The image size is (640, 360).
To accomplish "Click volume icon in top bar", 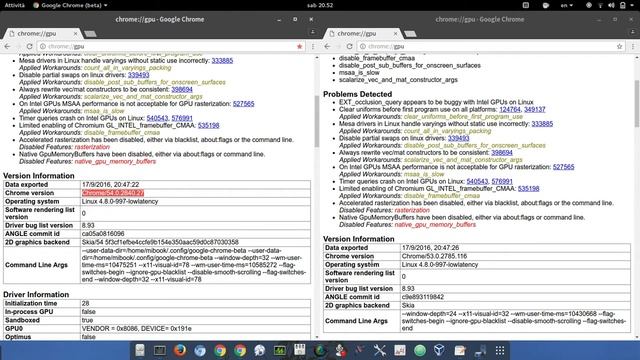I will (x=611, y=5).
